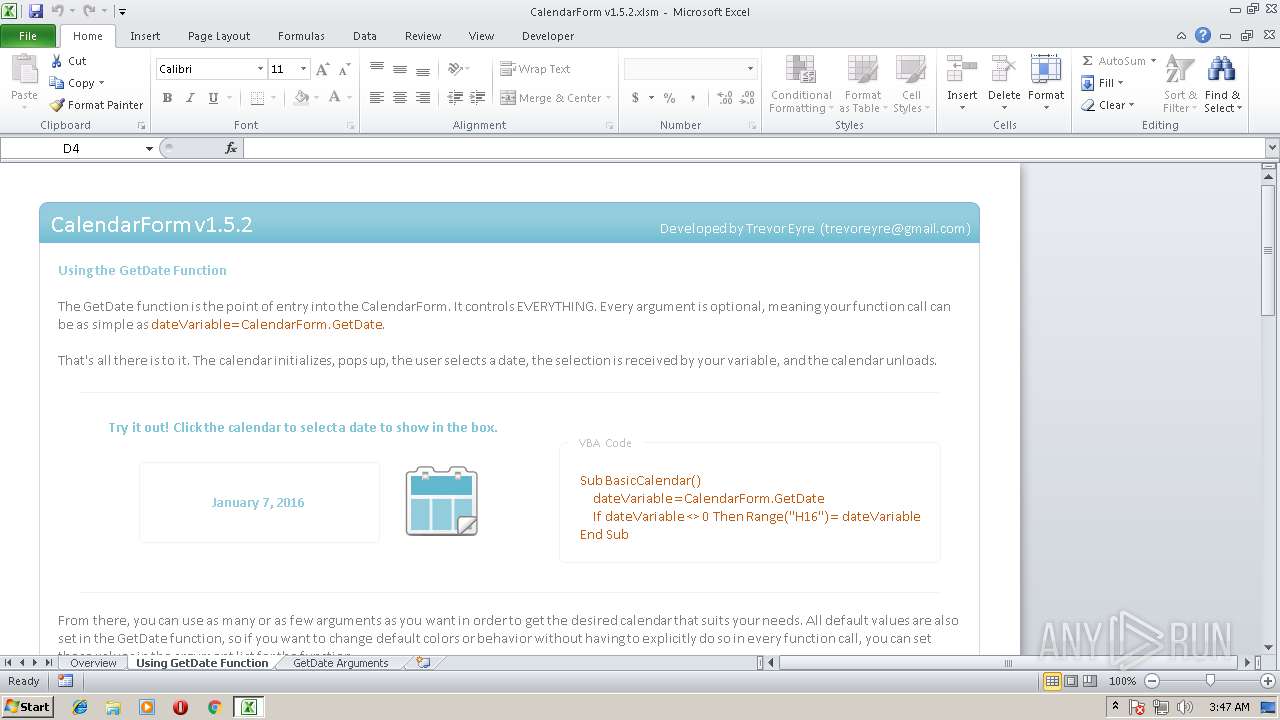Switch to the Page Layout tab
This screenshot has width=1280, height=720.
(219, 36)
